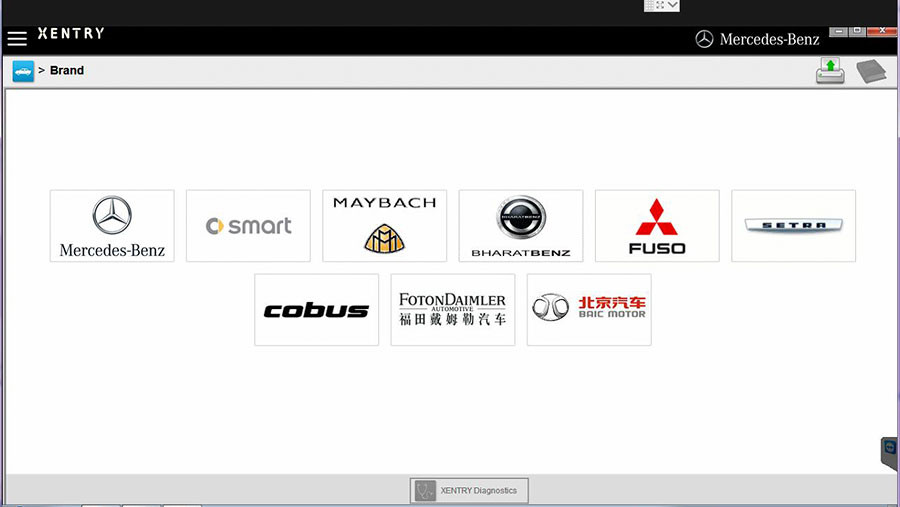The height and width of the screenshot is (507, 900).
Task: Click the Mercedes-Benz logo in header
Action: coord(757,39)
